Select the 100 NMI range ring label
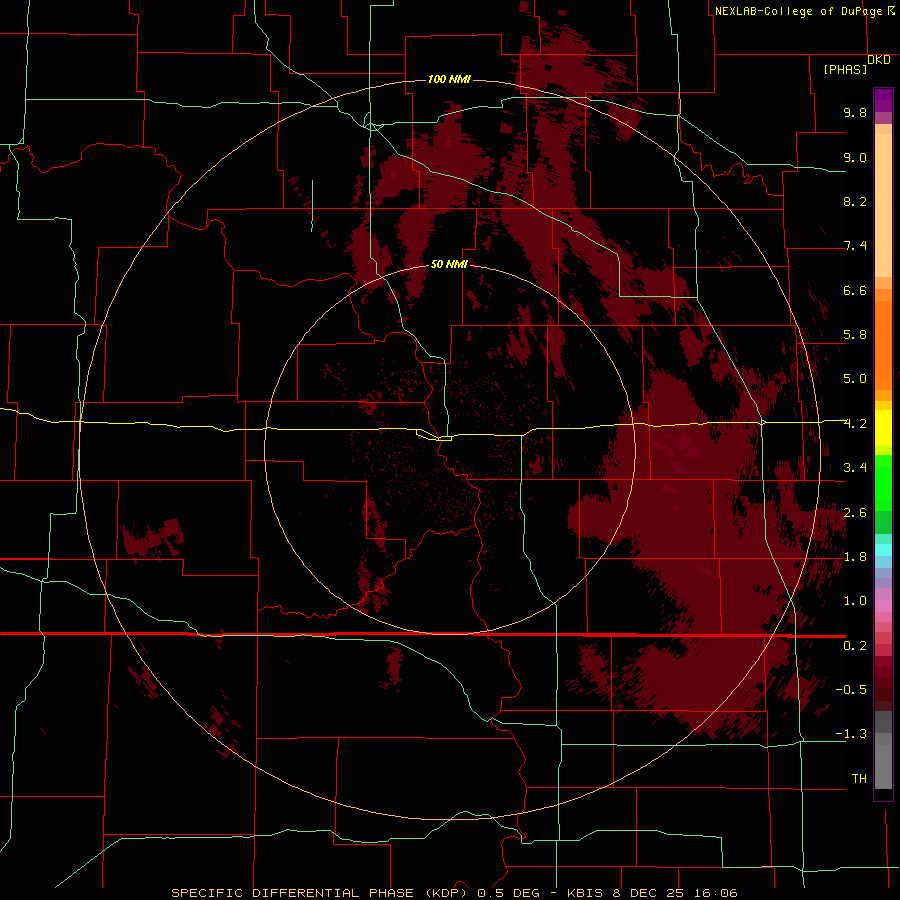This screenshot has width=900, height=900. 449,79
